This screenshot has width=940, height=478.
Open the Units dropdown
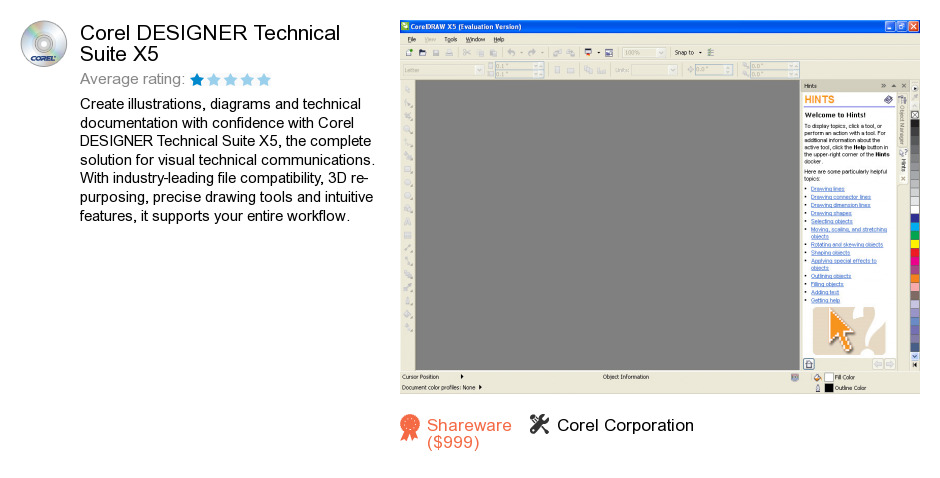pos(673,70)
